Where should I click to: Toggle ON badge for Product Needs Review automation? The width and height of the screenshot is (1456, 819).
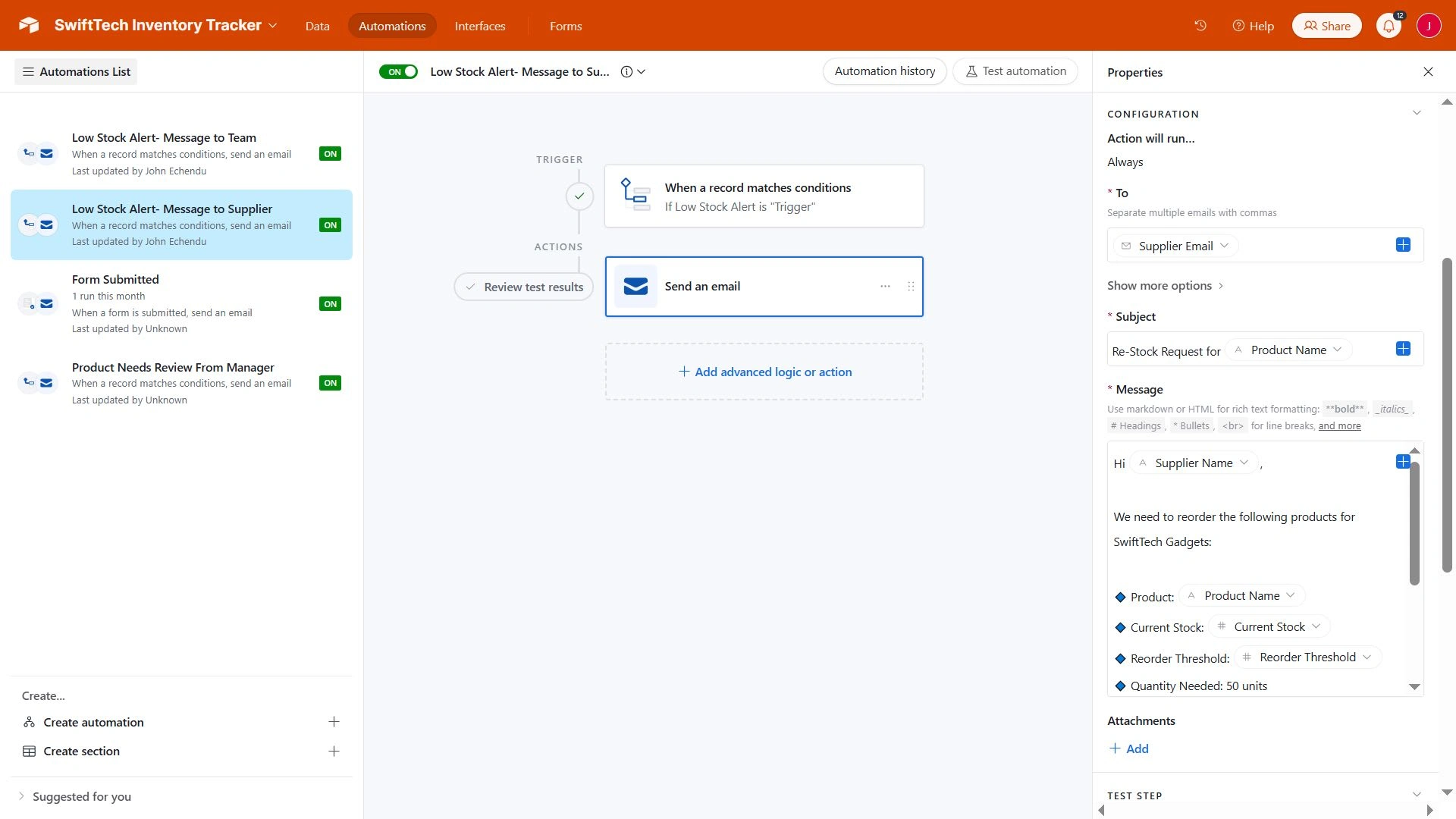pos(330,383)
